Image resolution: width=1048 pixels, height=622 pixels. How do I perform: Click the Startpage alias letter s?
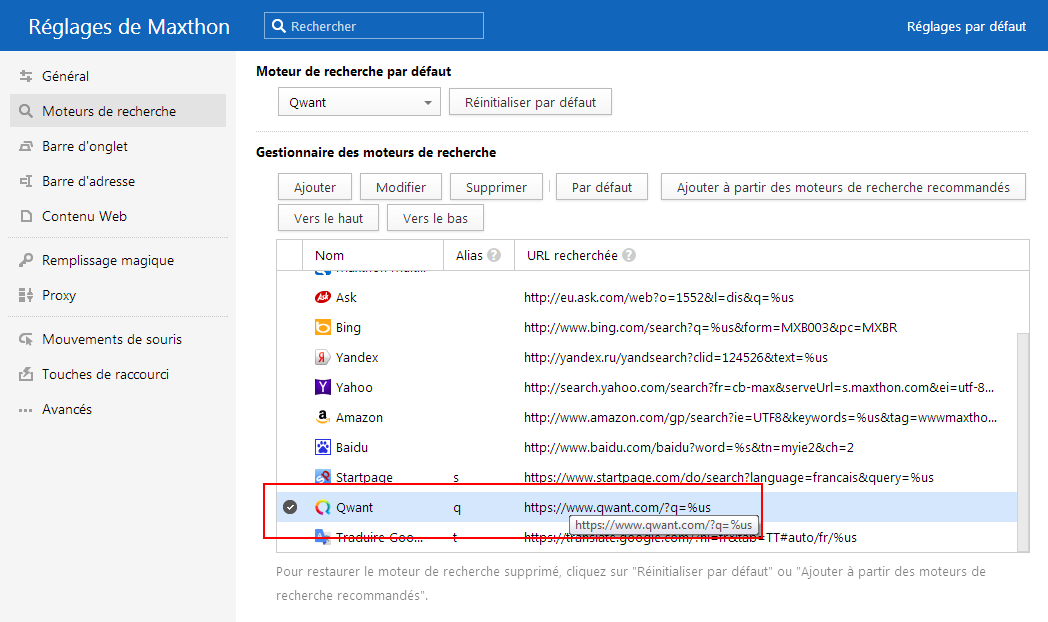(456, 478)
